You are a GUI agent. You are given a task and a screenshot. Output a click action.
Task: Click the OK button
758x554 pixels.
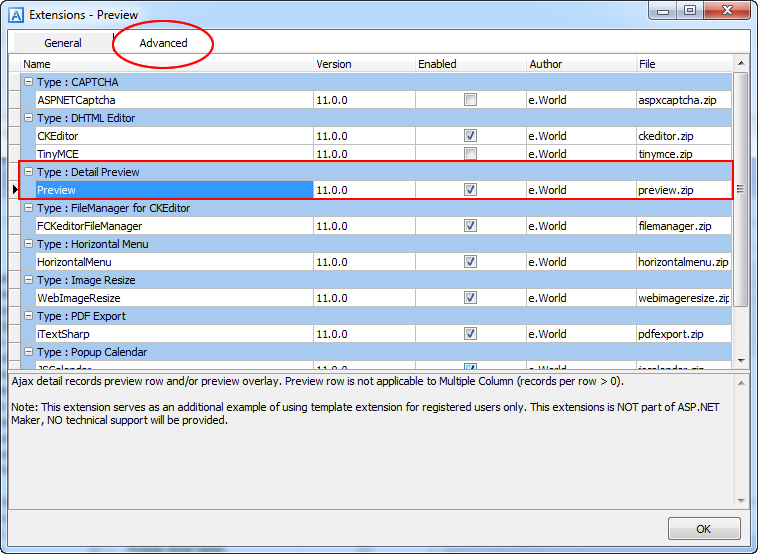(704, 529)
